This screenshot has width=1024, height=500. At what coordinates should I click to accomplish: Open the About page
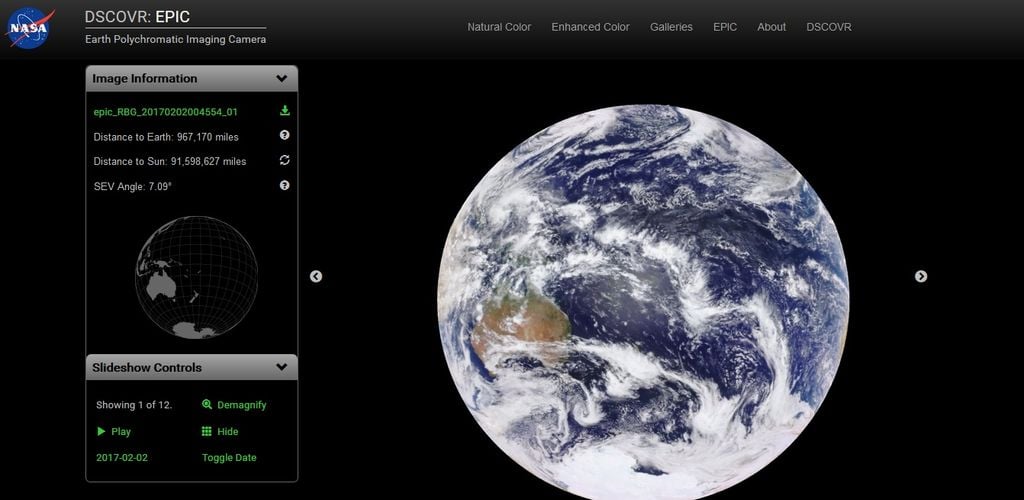tap(771, 27)
